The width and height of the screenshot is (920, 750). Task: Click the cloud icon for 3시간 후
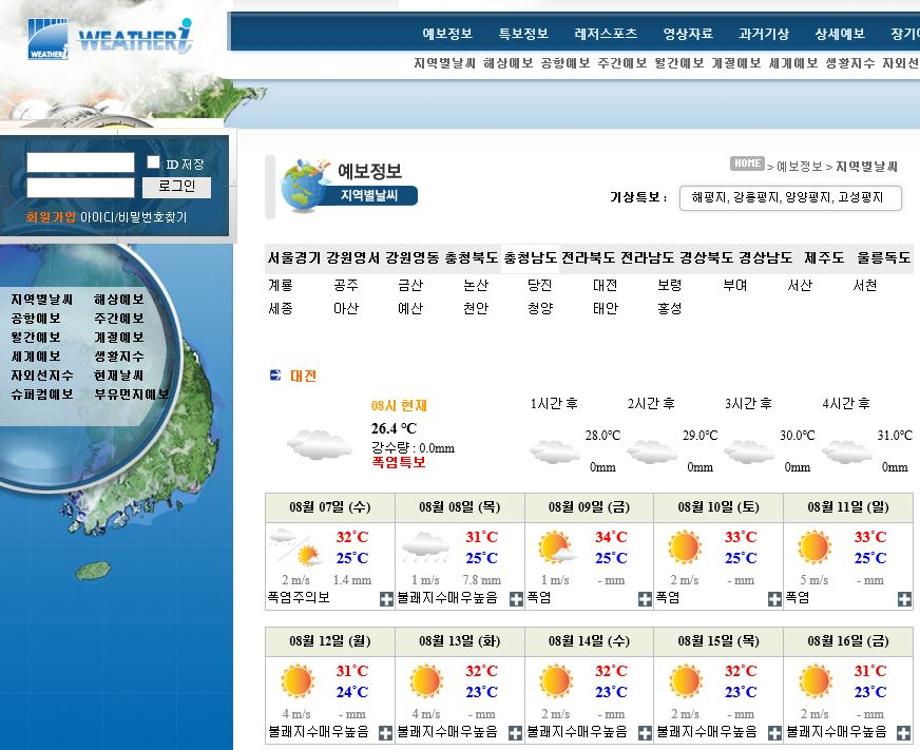tap(749, 451)
